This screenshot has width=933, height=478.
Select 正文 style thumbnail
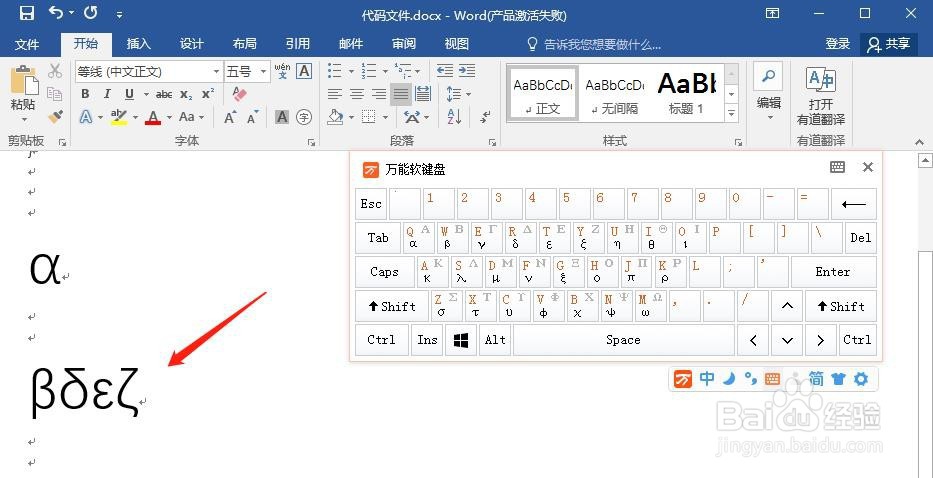(x=543, y=94)
